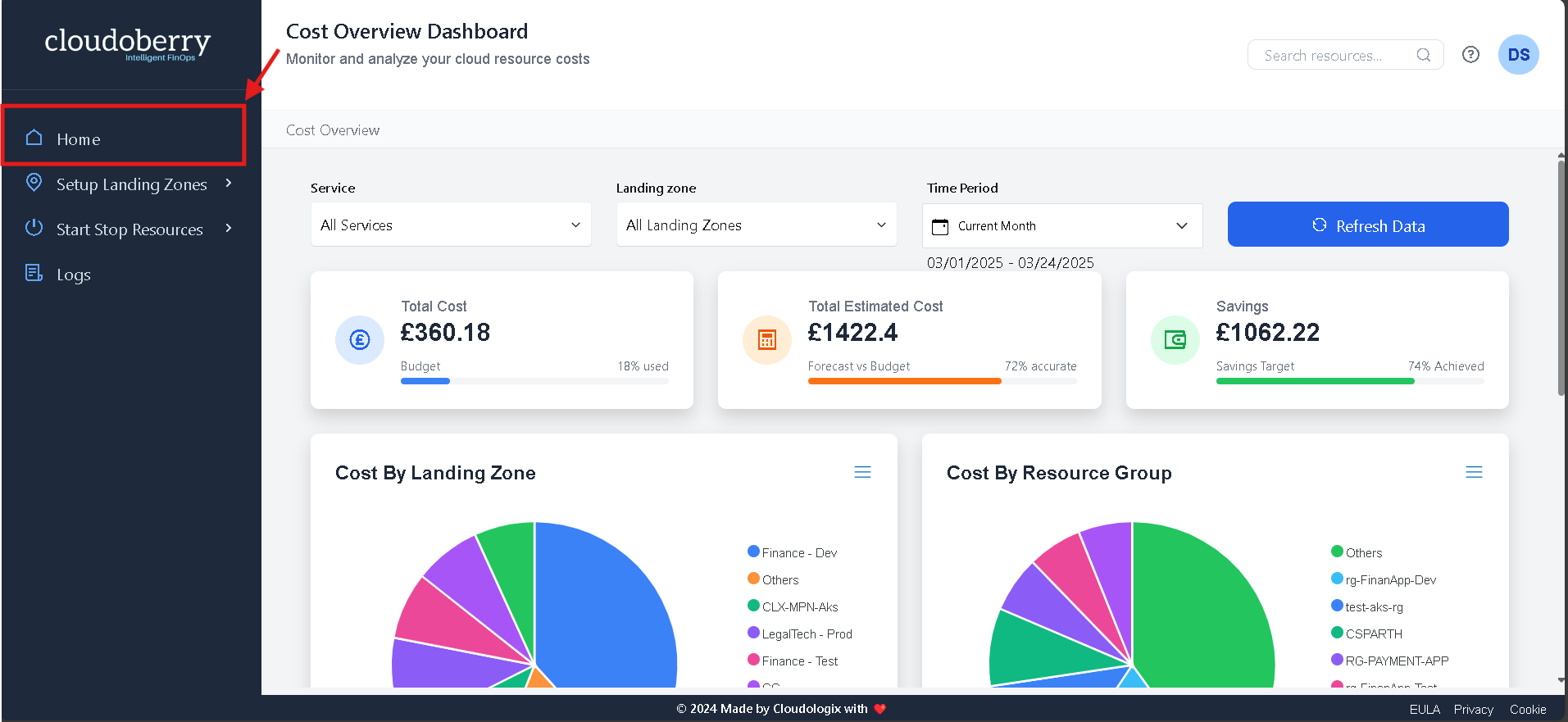1568x722 pixels.
Task: Open the help question mark icon
Action: pos(1470,55)
